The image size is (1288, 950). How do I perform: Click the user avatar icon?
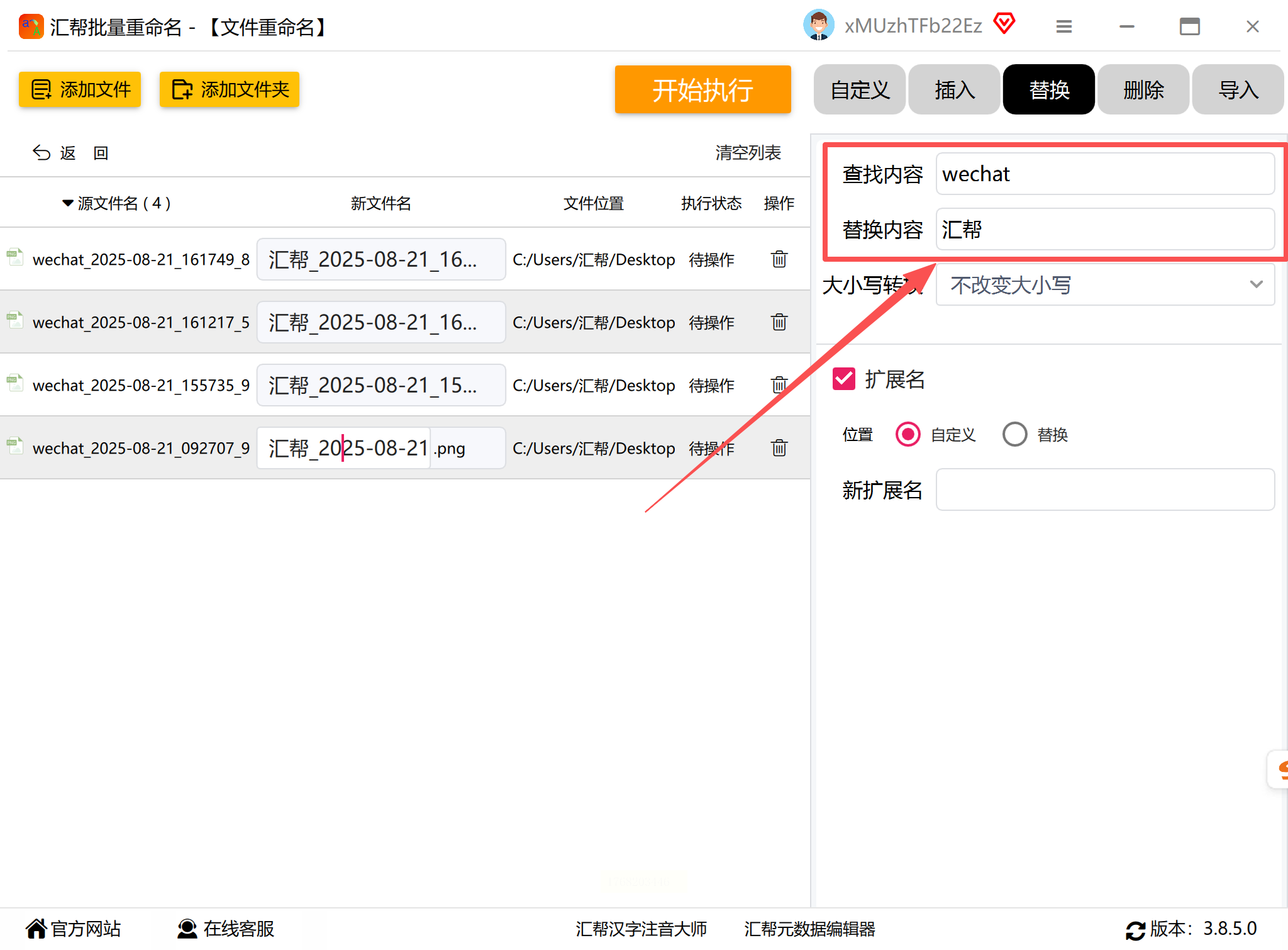click(x=818, y=26)
